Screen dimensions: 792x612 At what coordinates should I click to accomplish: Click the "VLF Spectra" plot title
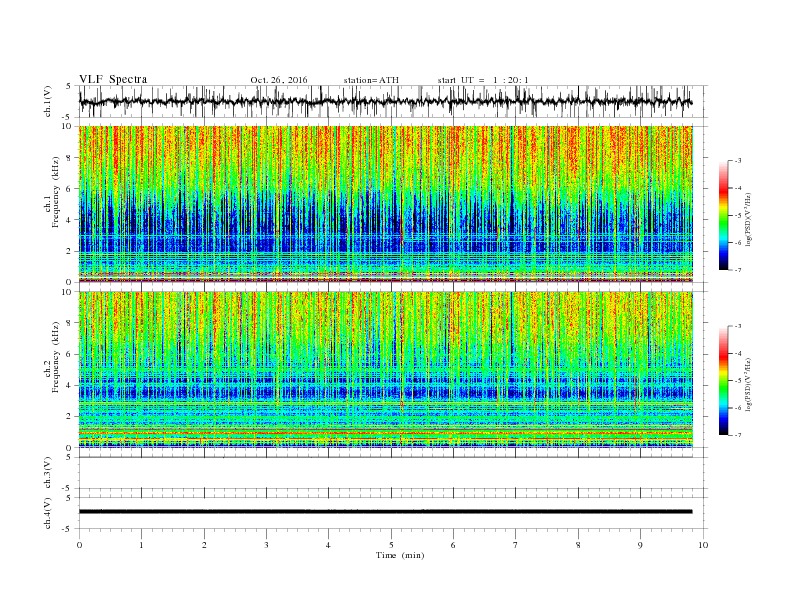(x=113, y=79)
